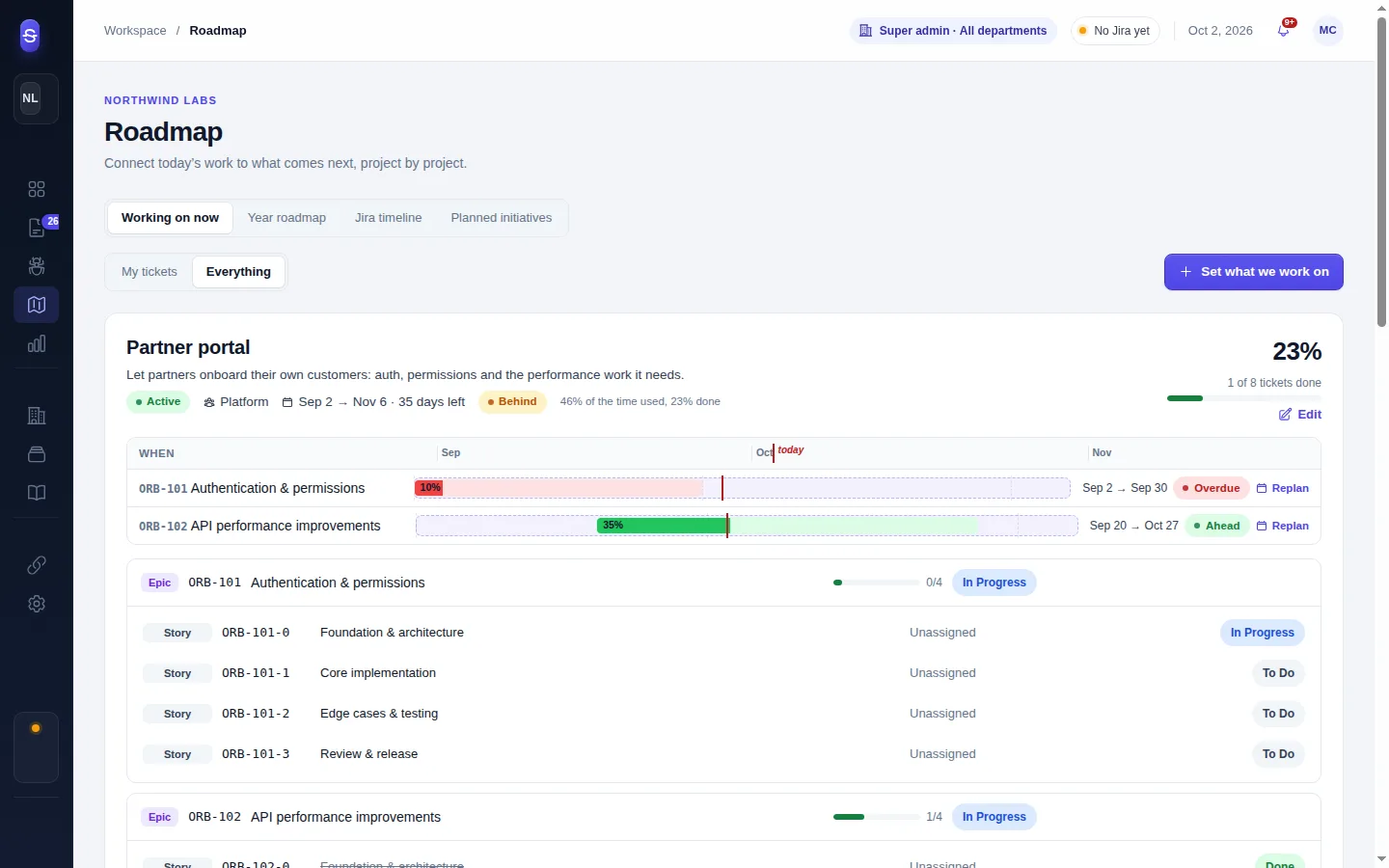This screenshot has height=868, width=1389.
Task: Open the open-book docs icon
Action: click(37, 493)
